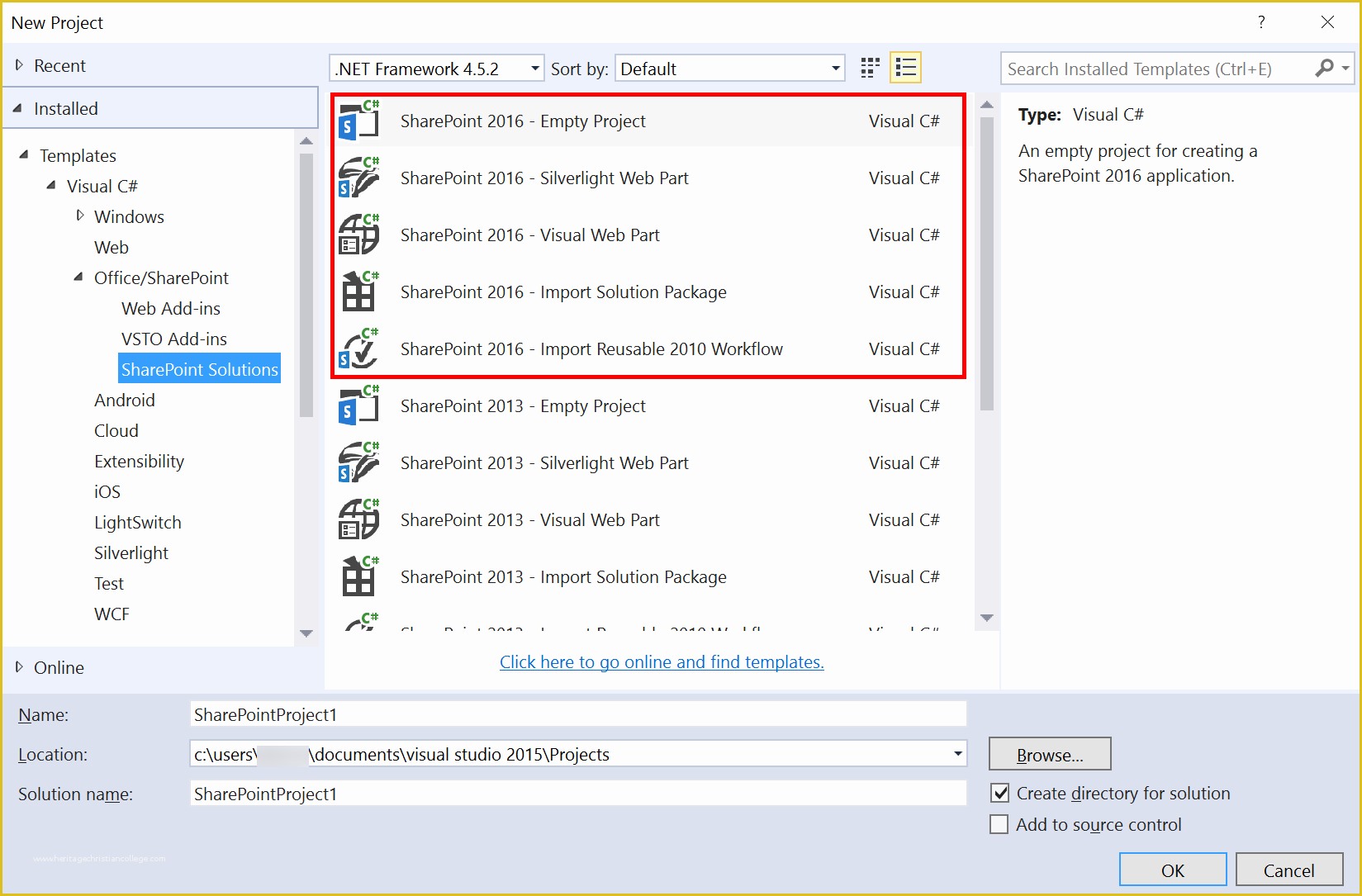The height and width of the screenshot is (896, 1362).
Task: Click the category tree scroll up arrow
Action: pos(306,141)
